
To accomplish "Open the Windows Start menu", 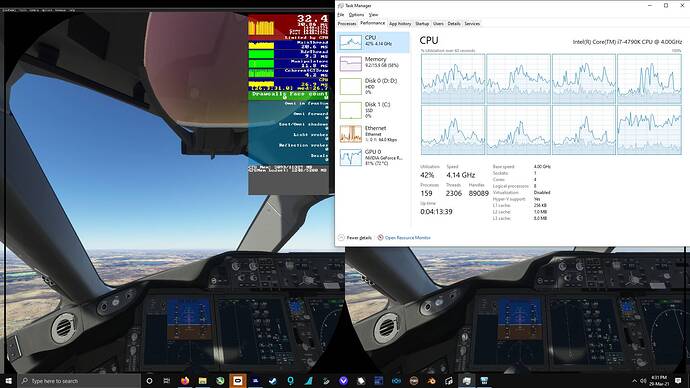I will coord(8,381).
